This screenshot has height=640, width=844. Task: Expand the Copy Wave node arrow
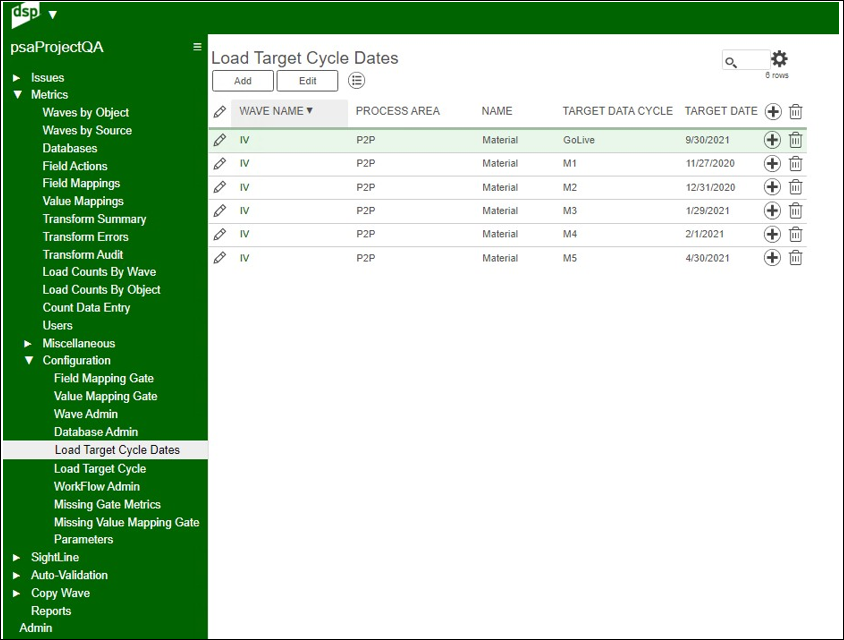(17, 593)
